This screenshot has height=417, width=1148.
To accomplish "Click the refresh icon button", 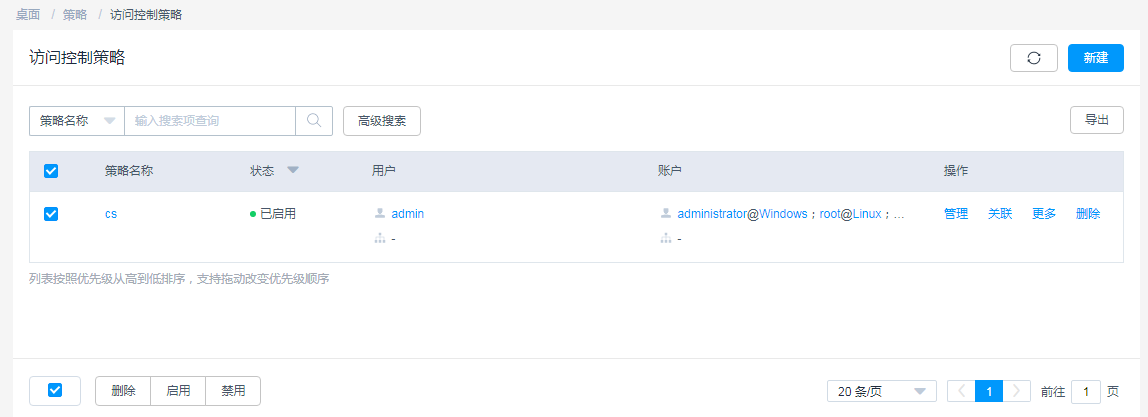I will pyautogui.click(x=1034, y=58).
